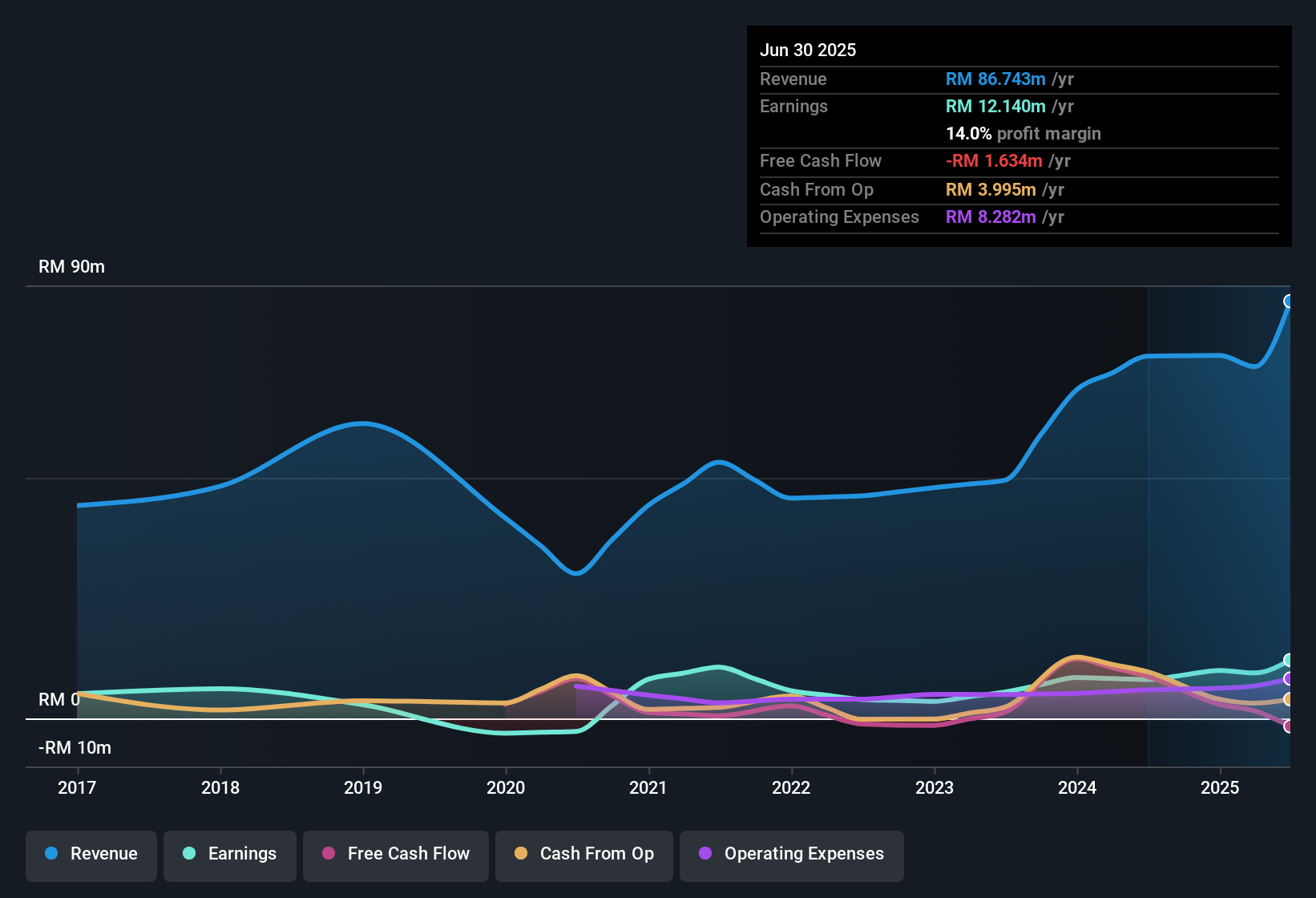The height and width of the screenshot is (898, 1316).
Task: Click the RM 86.743m revenue value
Action: (x=995, y=79)
